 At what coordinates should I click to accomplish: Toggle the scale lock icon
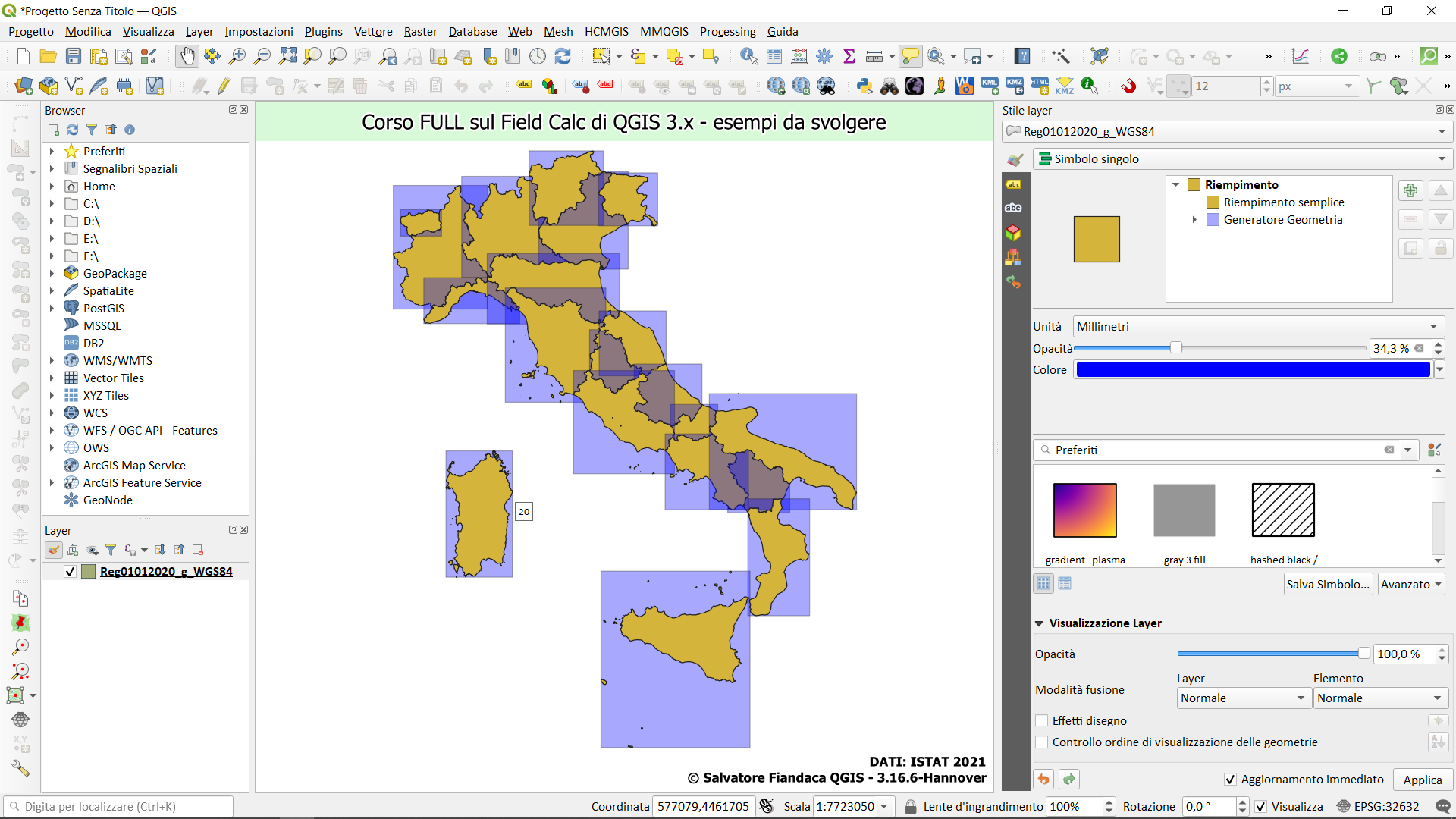tap(910, 806)
